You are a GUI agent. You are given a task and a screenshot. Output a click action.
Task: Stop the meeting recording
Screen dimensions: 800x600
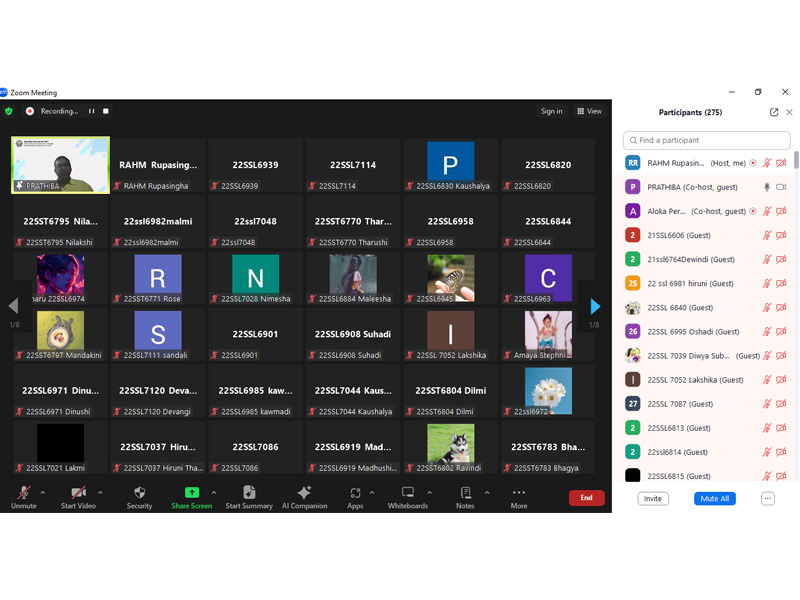pos(106,111)
